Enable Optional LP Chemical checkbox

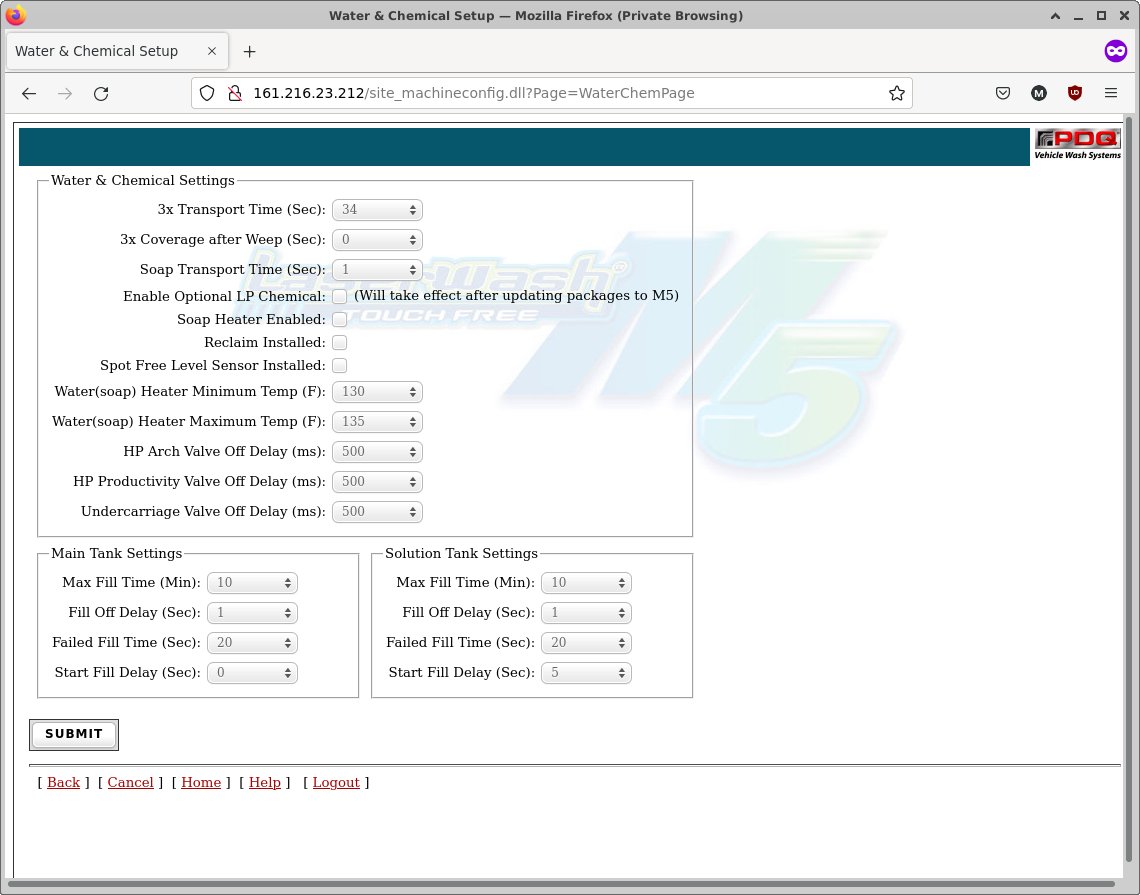pos(340,297)
